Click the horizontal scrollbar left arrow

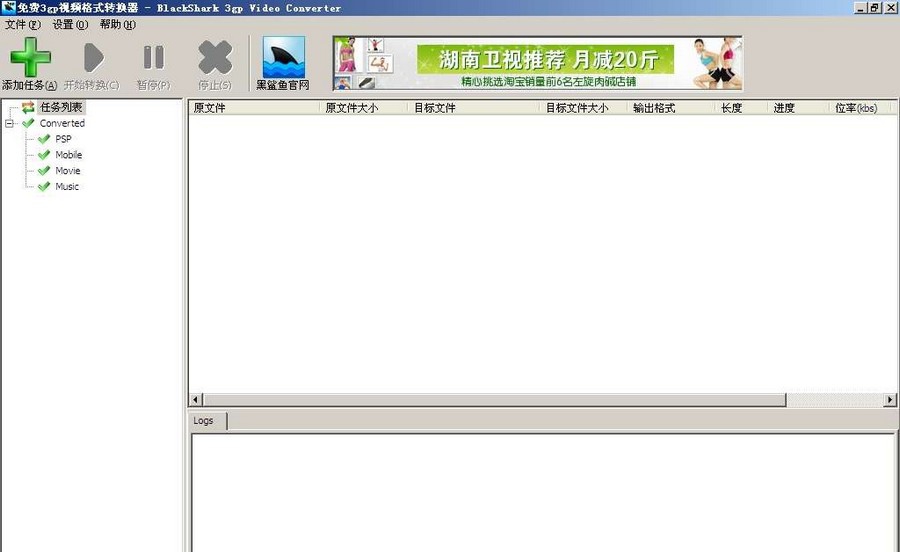click(196, 399)
